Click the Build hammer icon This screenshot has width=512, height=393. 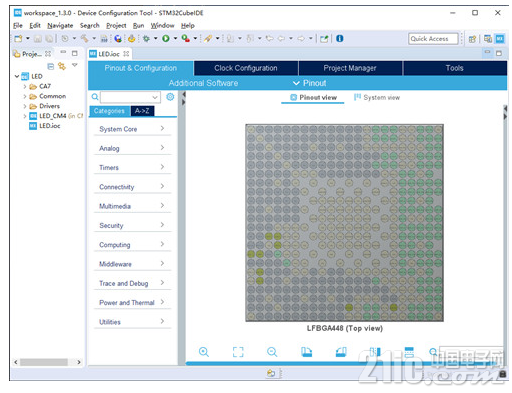coord(84,39)
